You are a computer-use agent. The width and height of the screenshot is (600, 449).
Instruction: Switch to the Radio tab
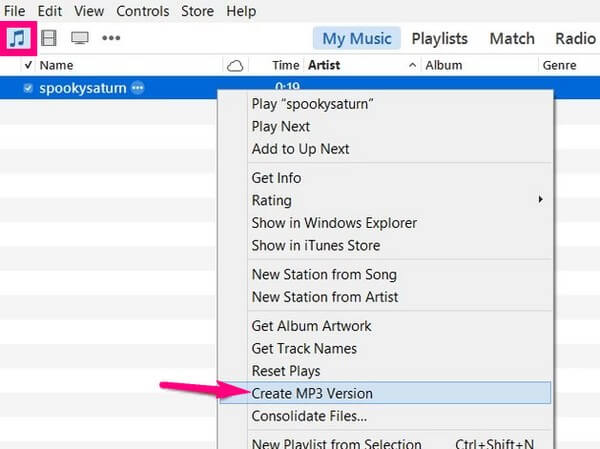[576, 39]
